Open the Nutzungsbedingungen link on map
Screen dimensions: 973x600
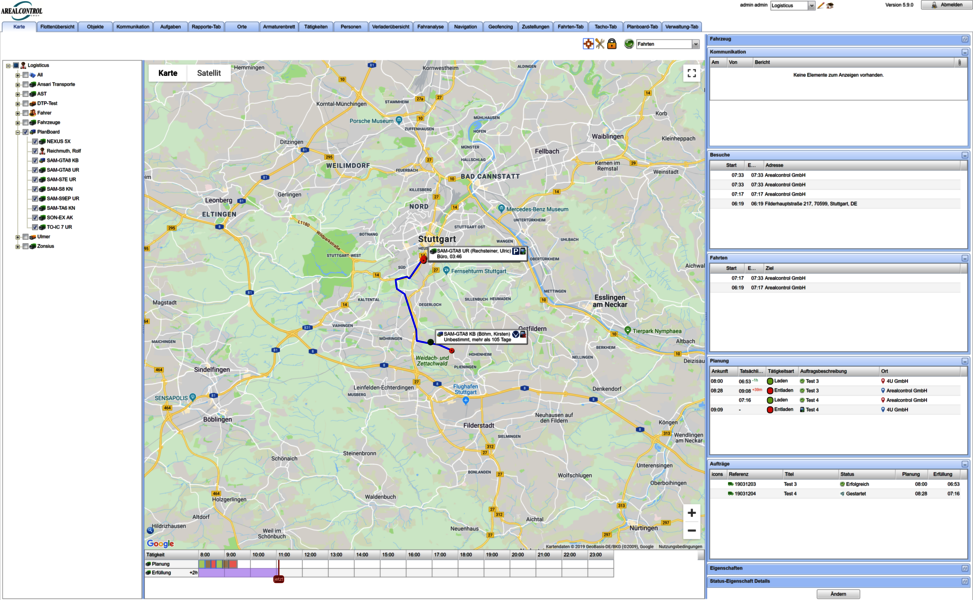pyautogui.click(x=680, y=547)
